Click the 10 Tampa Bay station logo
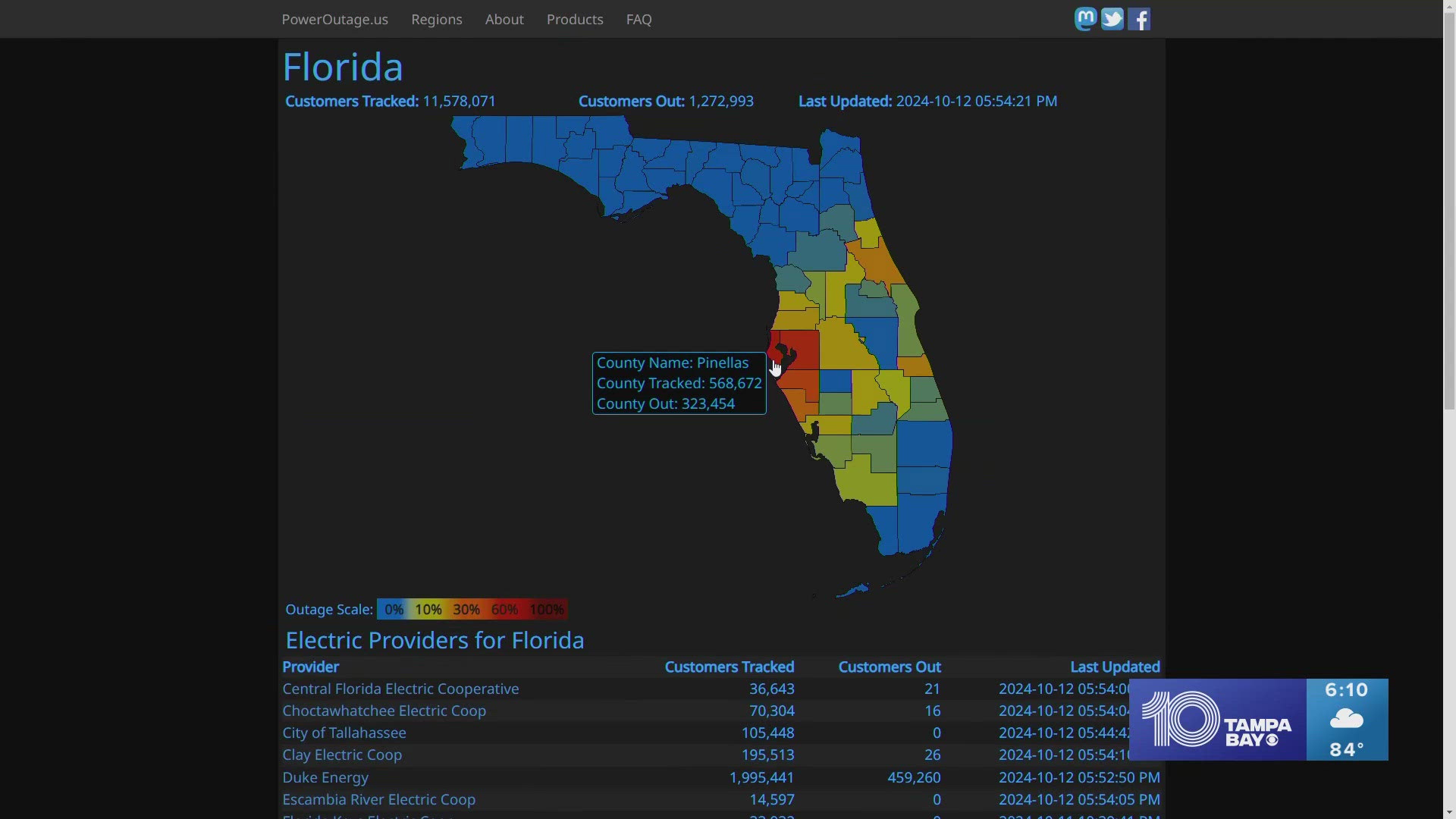 pos(1217,720)
